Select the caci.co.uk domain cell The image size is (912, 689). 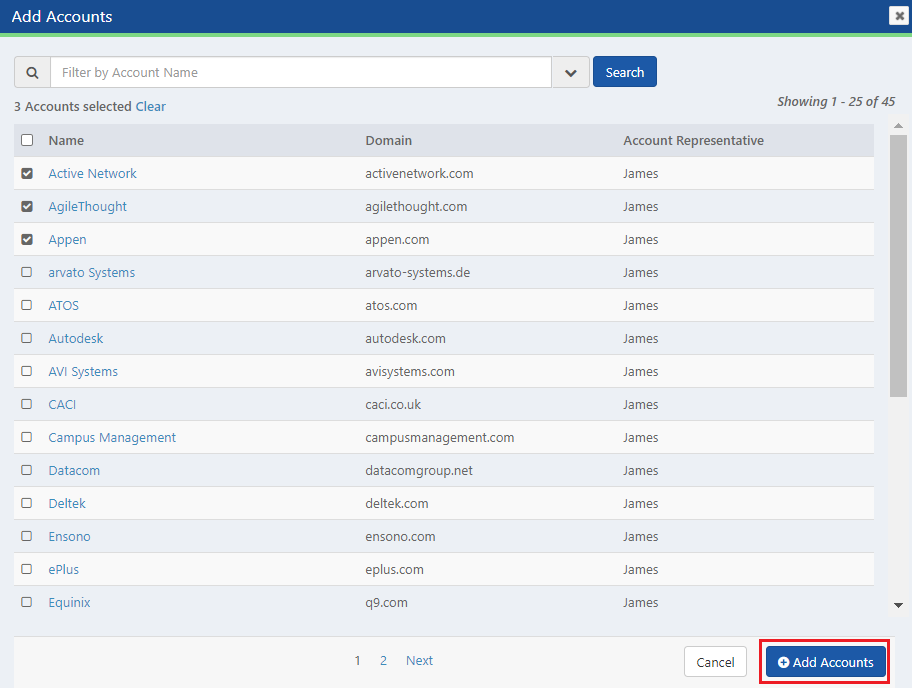click(393, 404)
